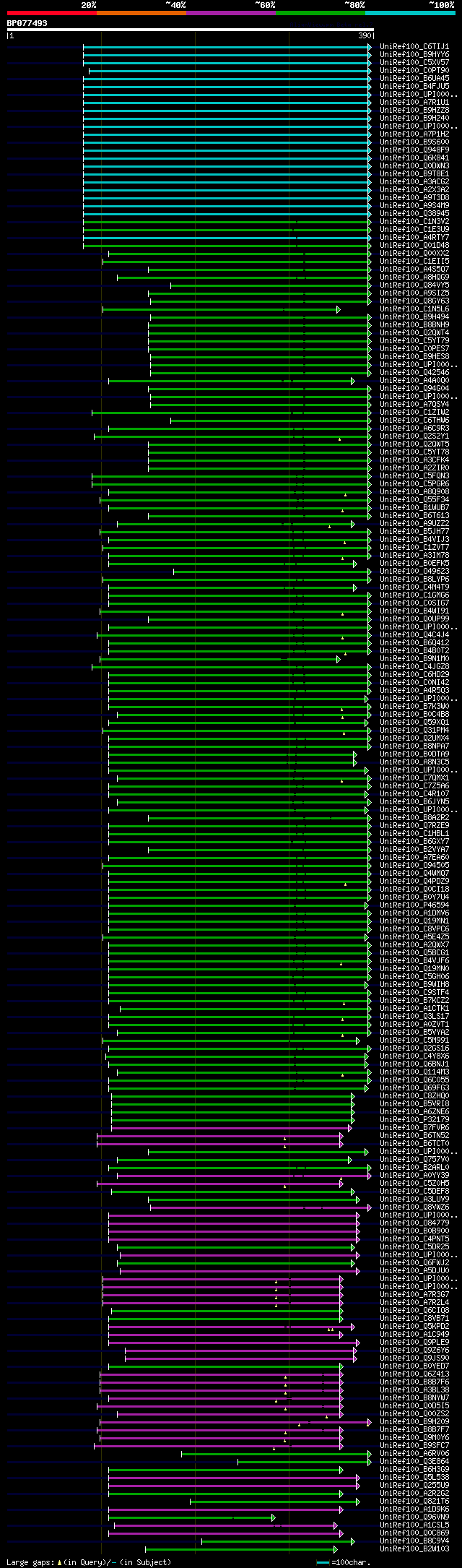Select label UniRef100_A6RV06
The height and width of the screenshot is (1568, 462).
[414, 1454]
